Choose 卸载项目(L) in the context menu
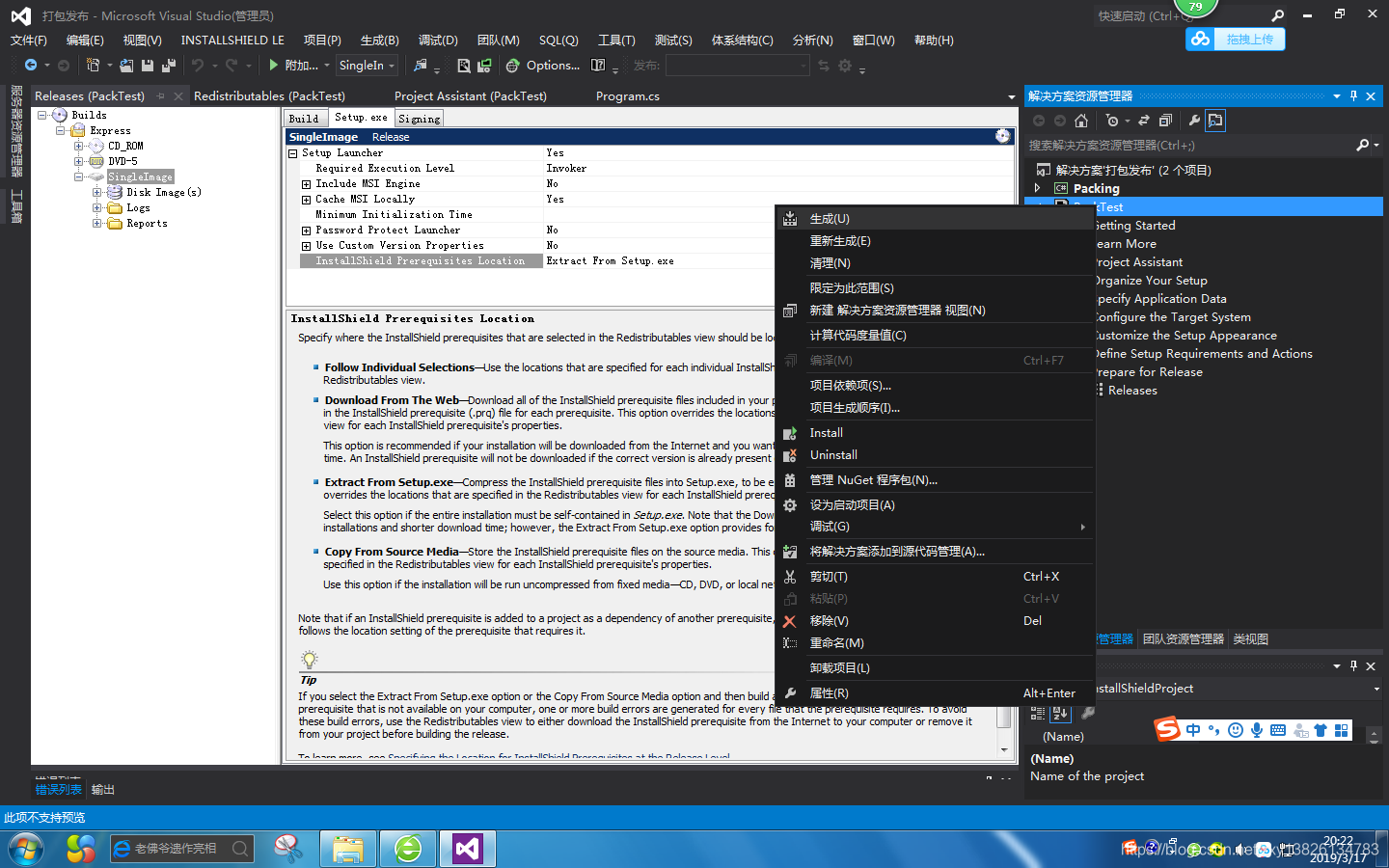This screenshot has width=1389, height=868. [935, 668]
